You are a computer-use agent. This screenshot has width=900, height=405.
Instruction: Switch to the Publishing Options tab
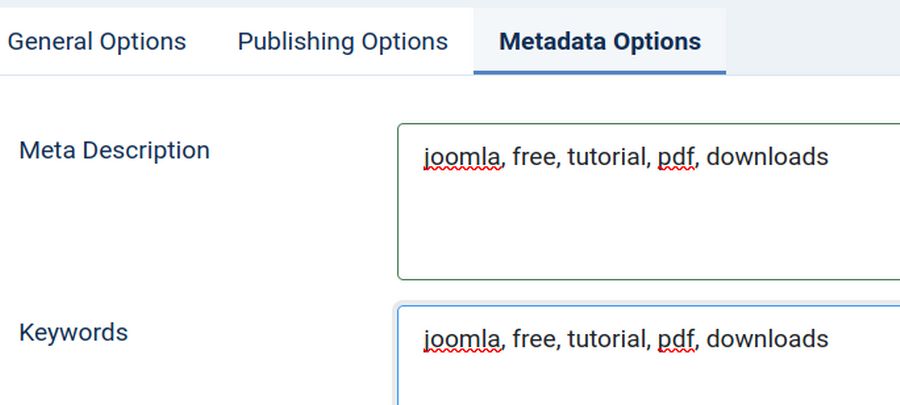tap(342, 42)
